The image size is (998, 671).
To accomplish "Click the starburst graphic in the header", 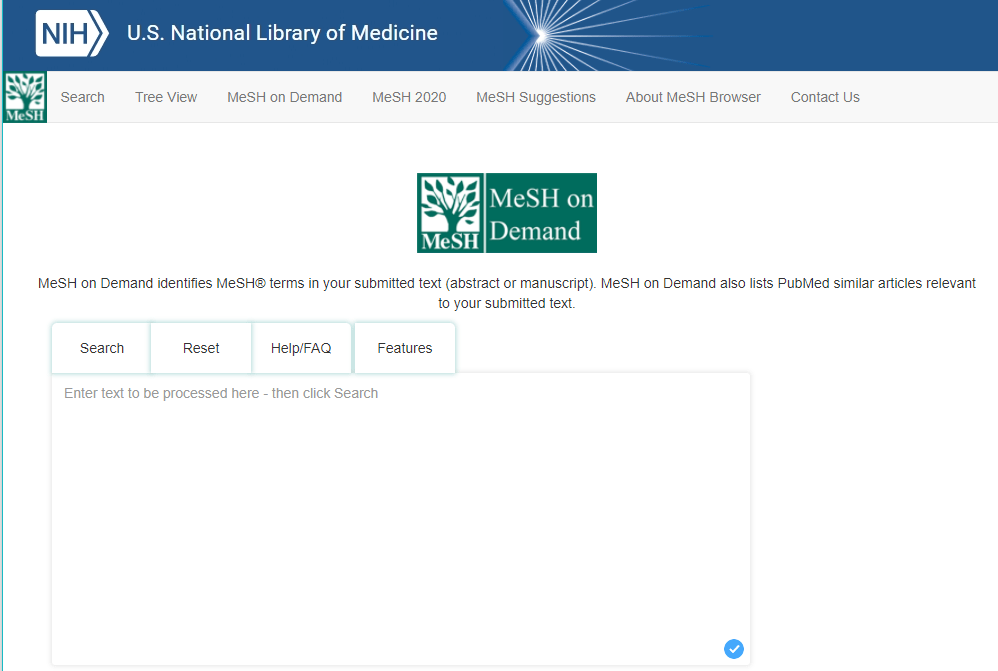I will click(539, 36).
